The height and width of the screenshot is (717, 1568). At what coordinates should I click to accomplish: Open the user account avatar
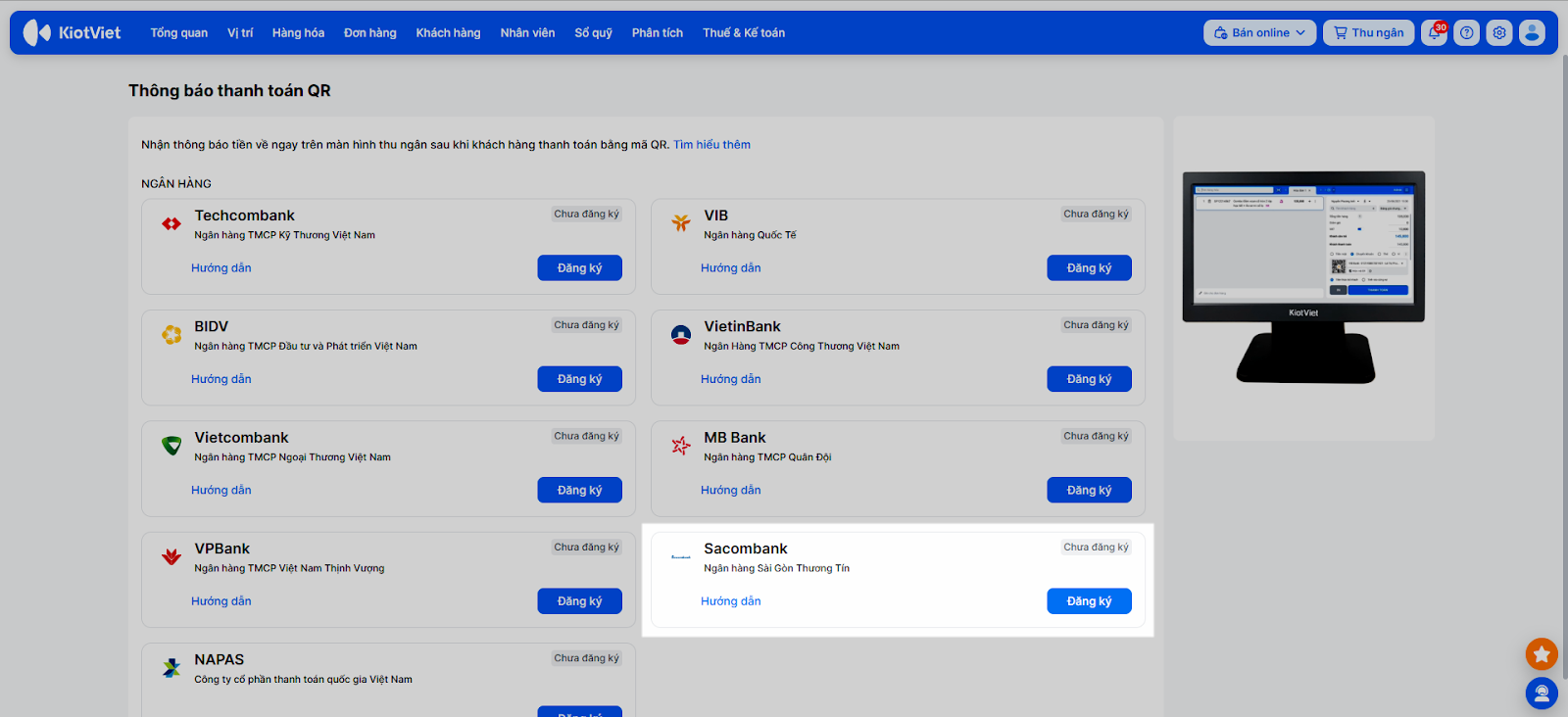[x=1532, y=32]
